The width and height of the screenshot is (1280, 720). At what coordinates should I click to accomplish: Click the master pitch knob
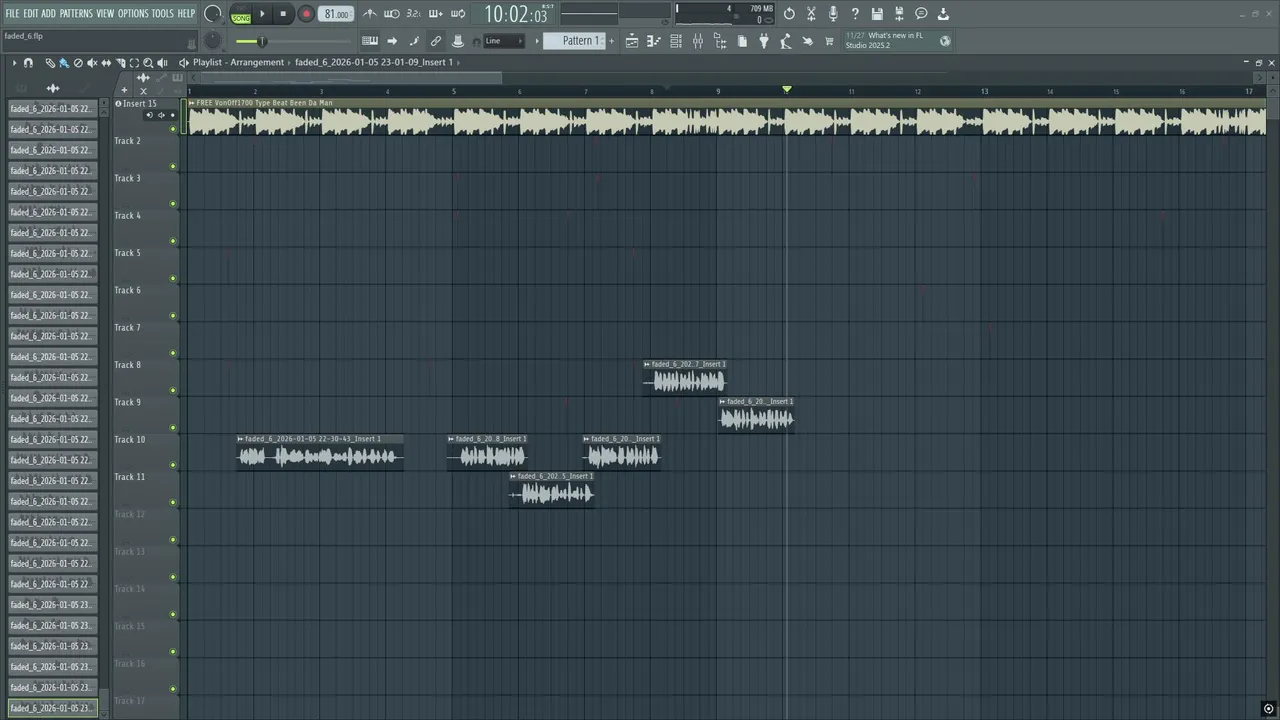point(212,40)
